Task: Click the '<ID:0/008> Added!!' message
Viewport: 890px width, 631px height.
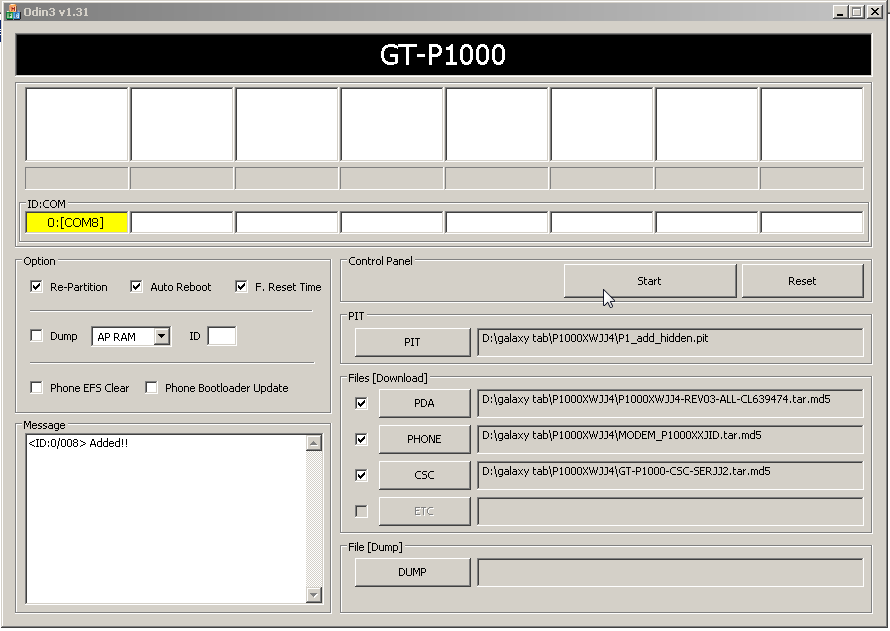Action: click(78, 443)
